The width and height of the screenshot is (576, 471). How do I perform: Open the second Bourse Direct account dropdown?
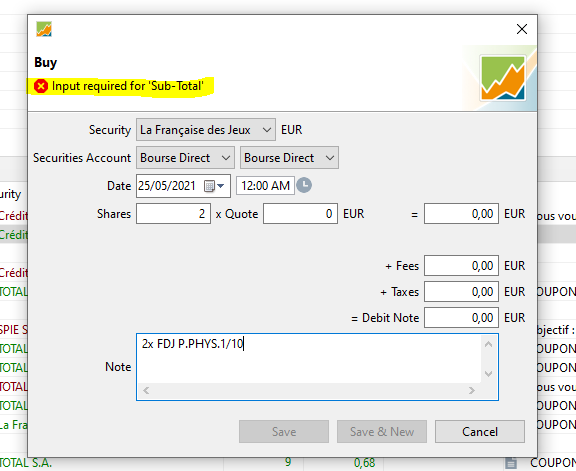tap(289, 158)
